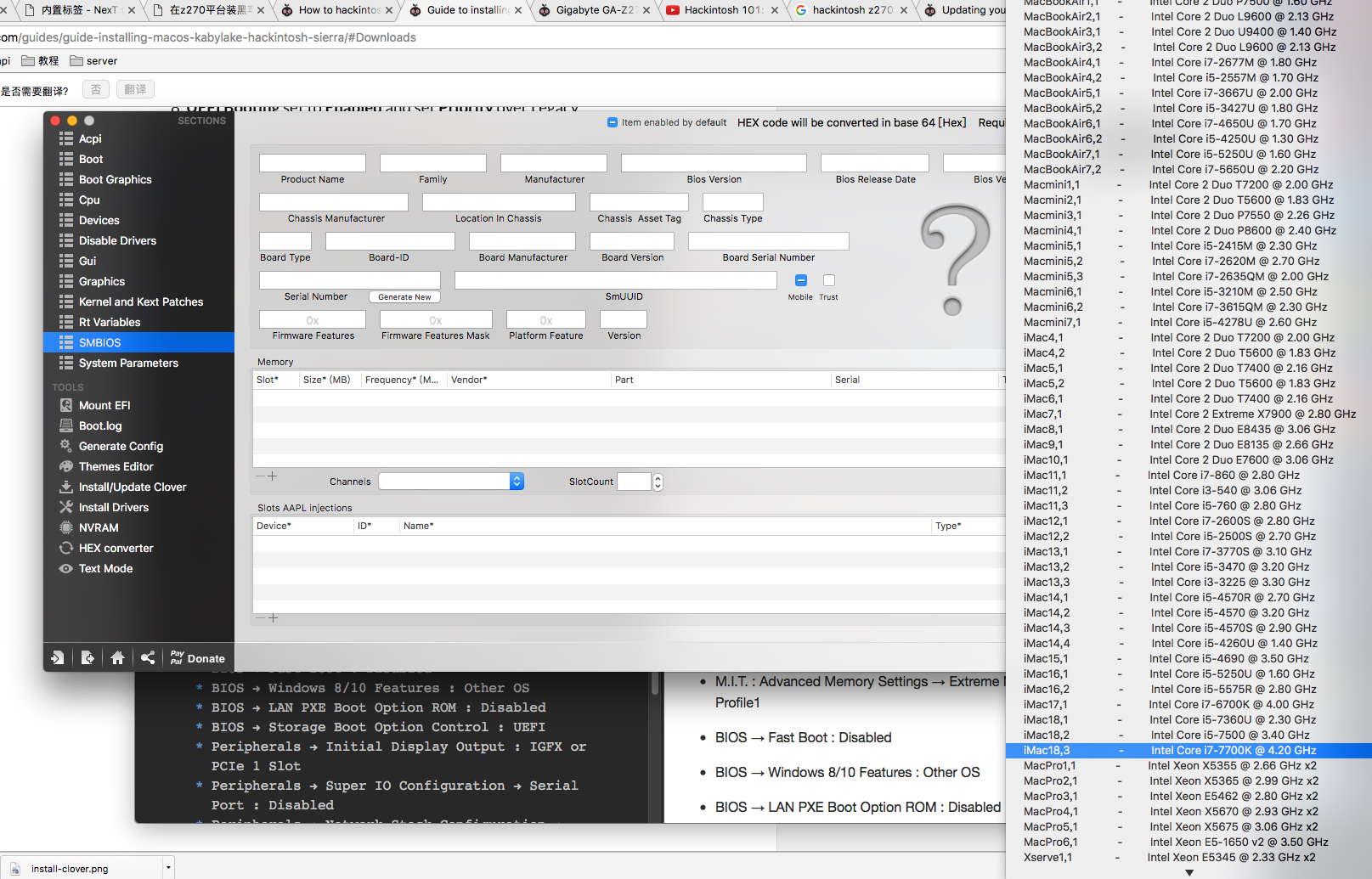Click the SmUUID input field
Image resolution: width=1372 pixels, height=879 pixels.
tap(616, 280)
